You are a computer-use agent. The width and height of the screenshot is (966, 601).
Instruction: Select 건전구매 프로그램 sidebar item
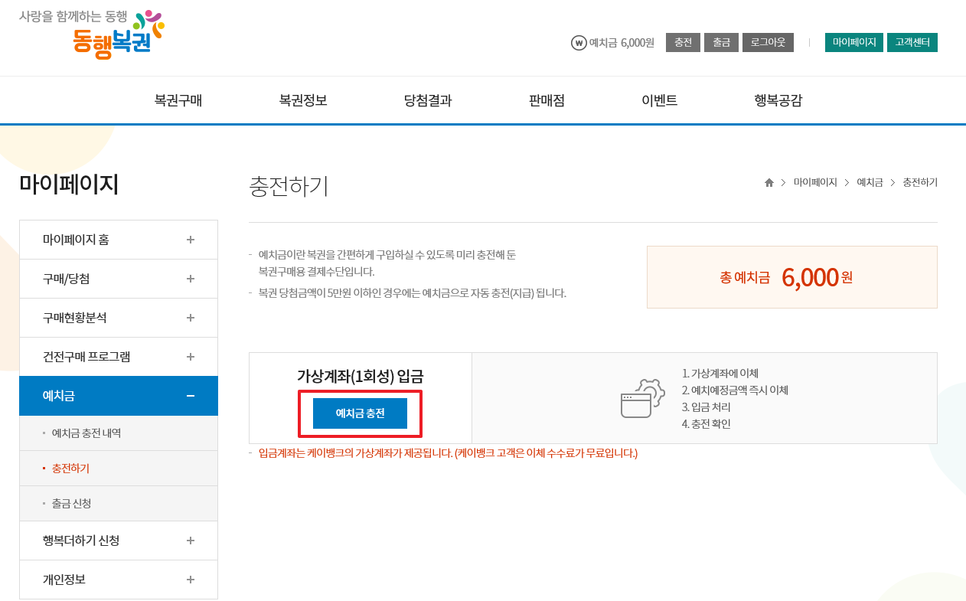tap(118, 357)
